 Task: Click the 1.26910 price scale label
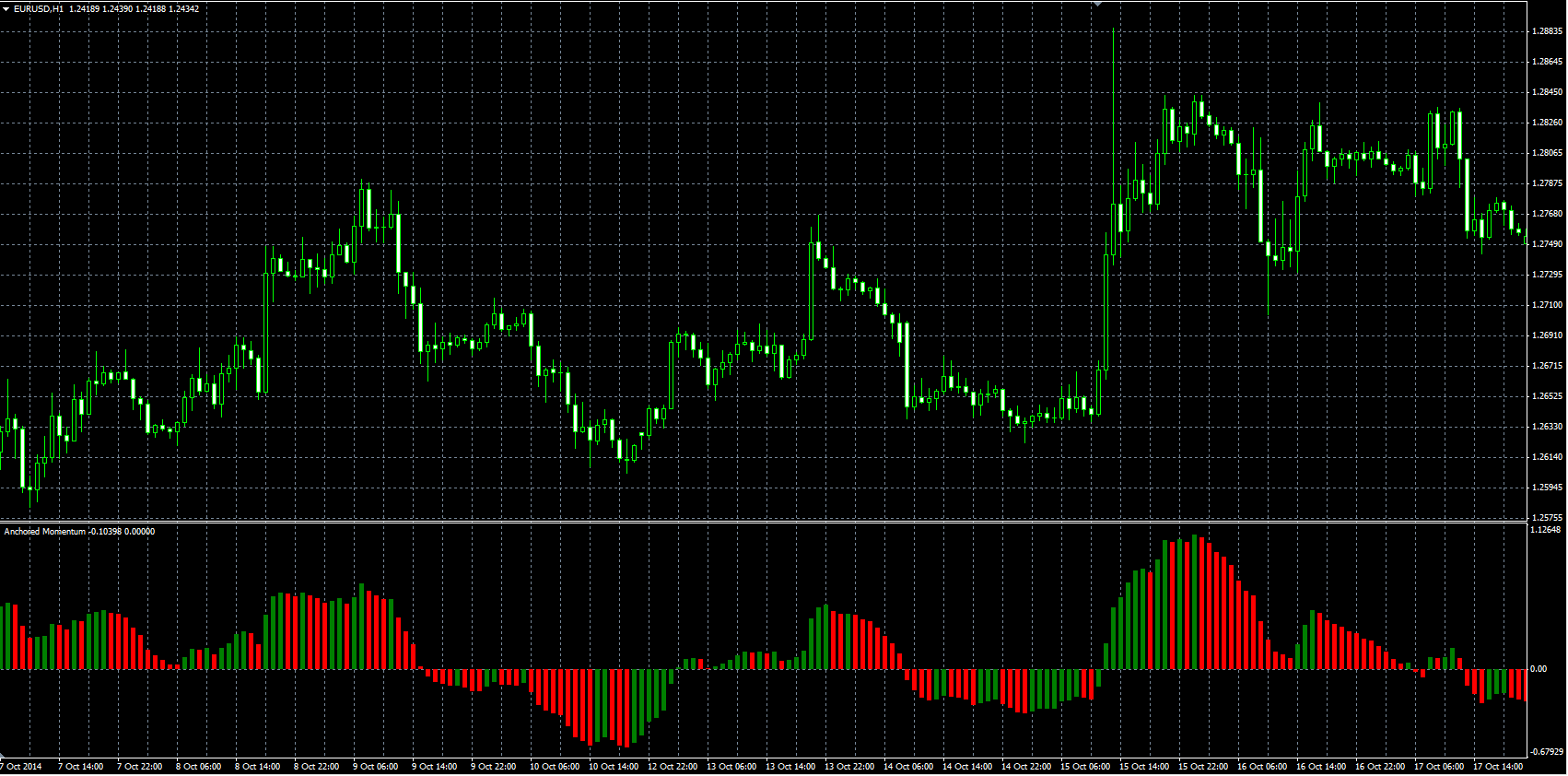pos(1547,335)
